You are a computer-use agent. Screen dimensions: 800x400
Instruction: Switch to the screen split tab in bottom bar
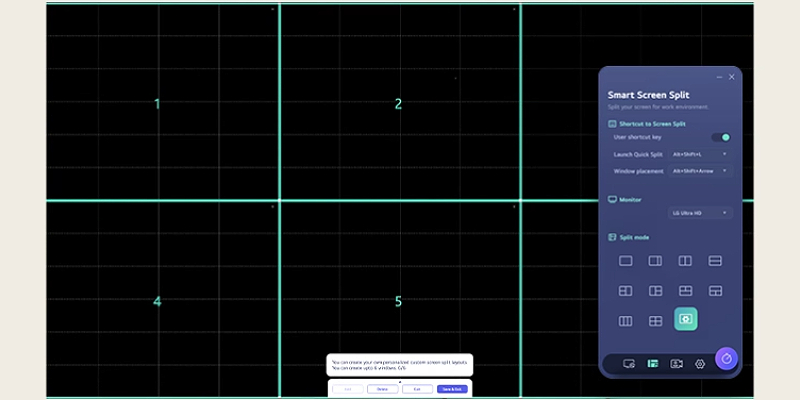tap(652, 364)
